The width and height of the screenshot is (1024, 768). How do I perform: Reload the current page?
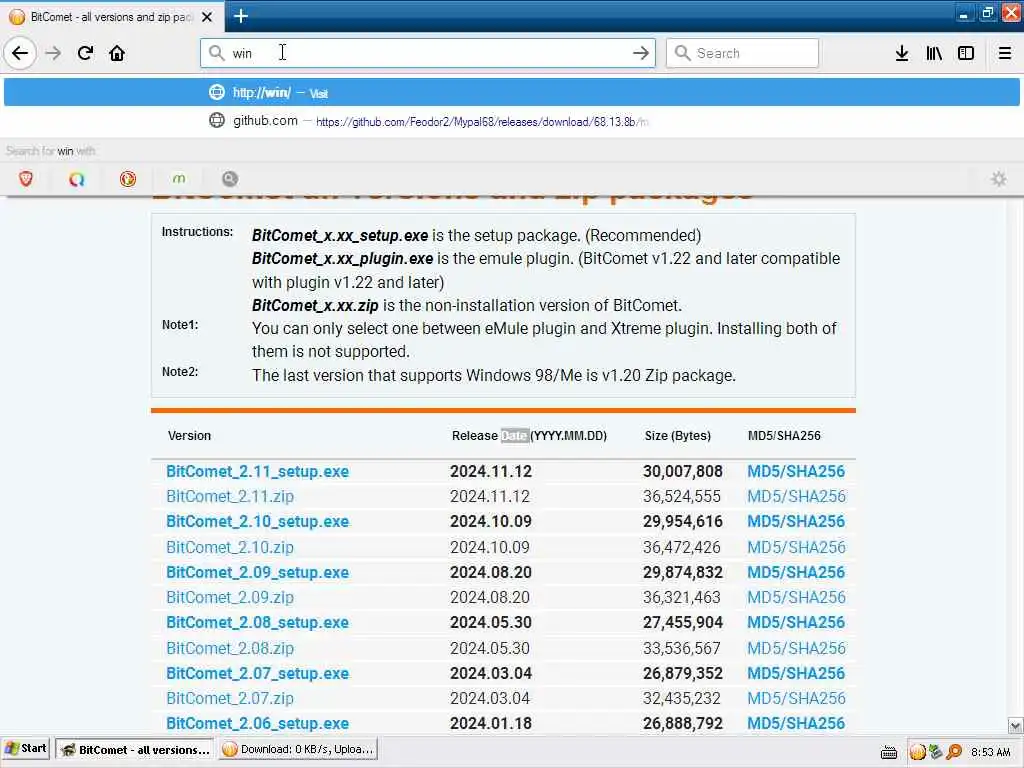(x=85, y=53)
